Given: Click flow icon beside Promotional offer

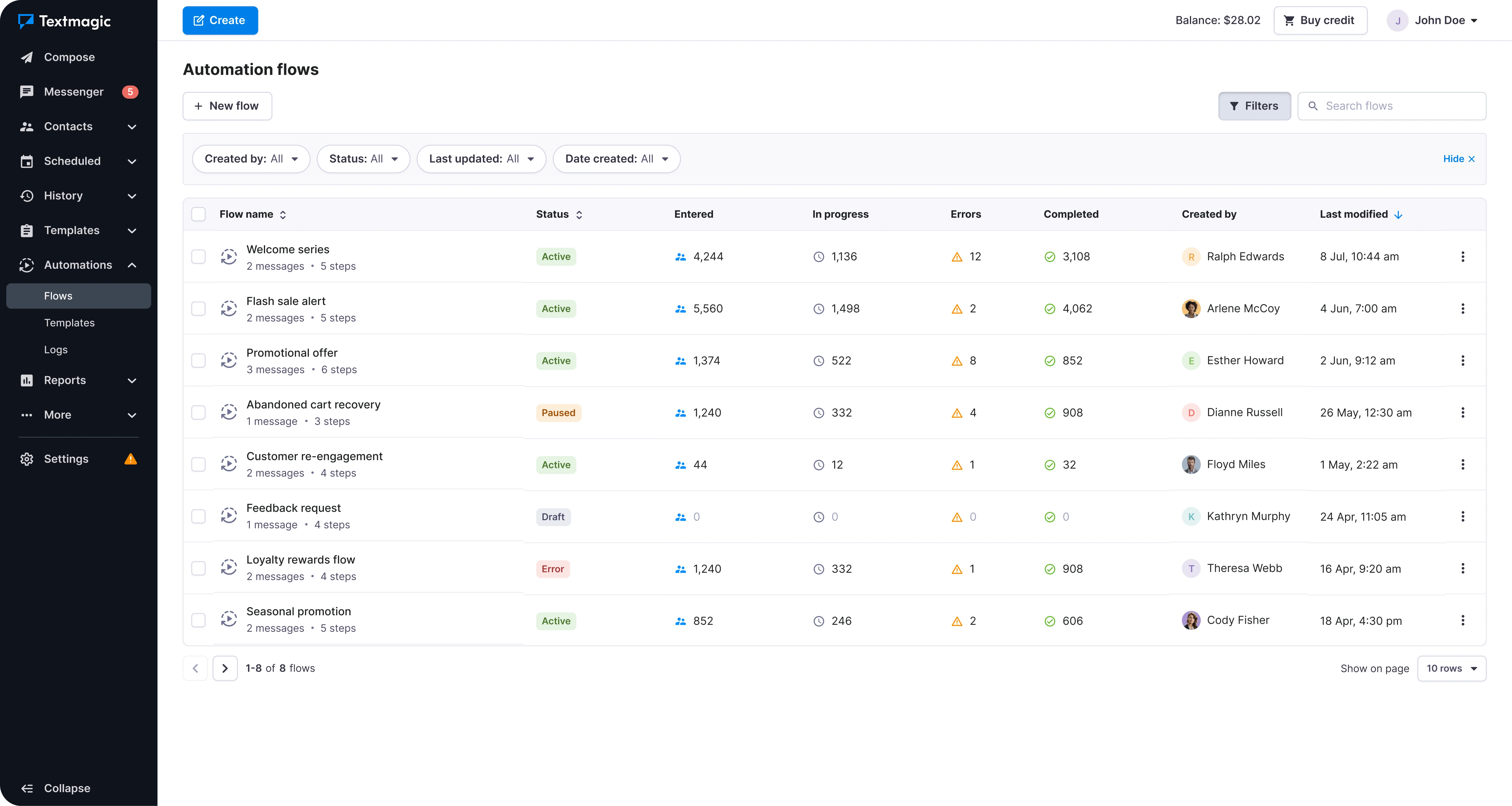Looking at the screenshot, I should tap(229, 360).
